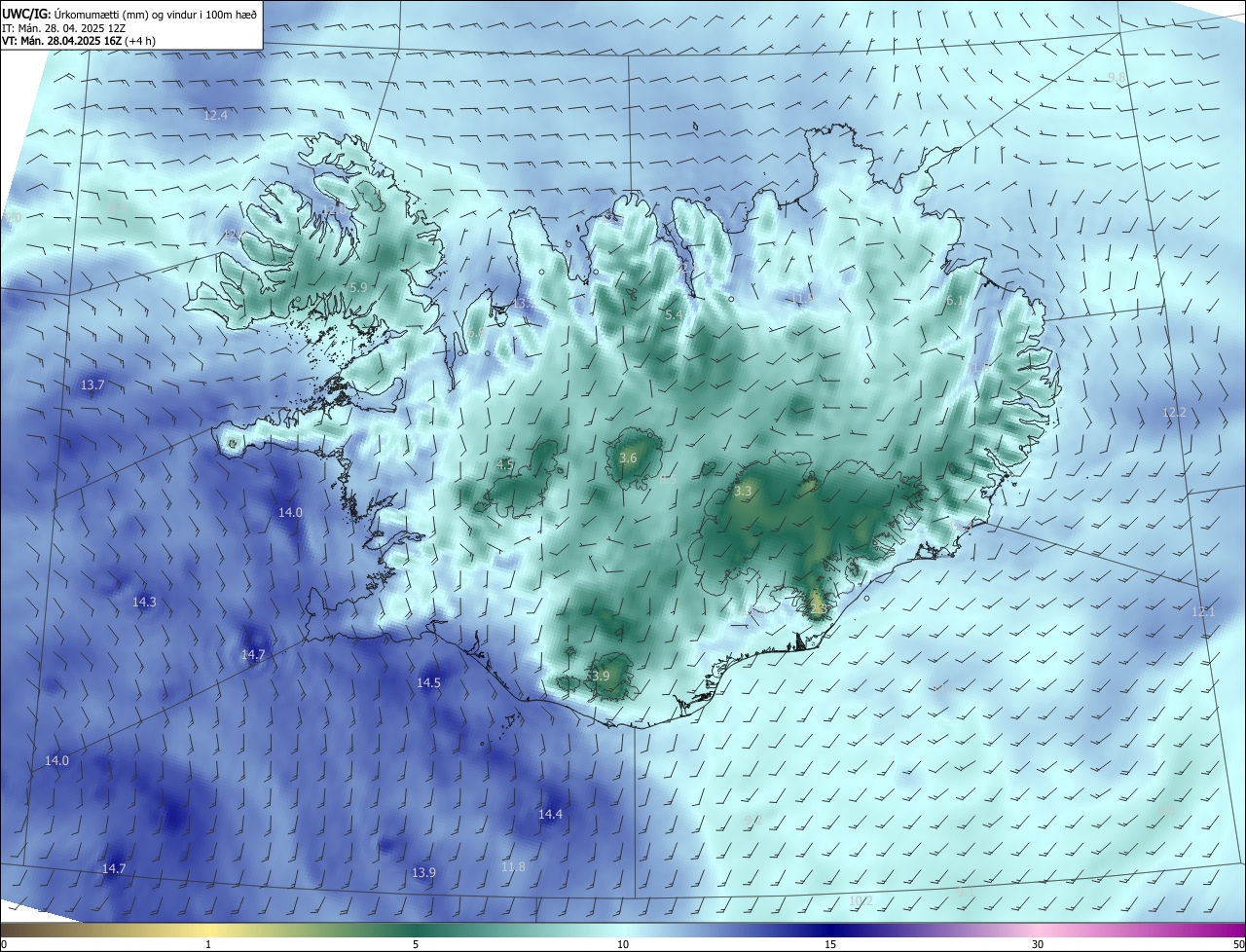Click the 3.6 value on Hofsjökull glacier
The height and width of the screenshot is (952, 1246).
tap(628, 458)
